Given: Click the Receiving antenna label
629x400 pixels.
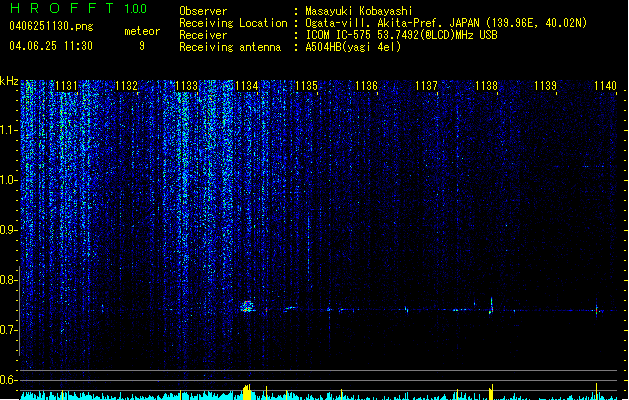Looking at the screenshot, I should coord(230,47).
